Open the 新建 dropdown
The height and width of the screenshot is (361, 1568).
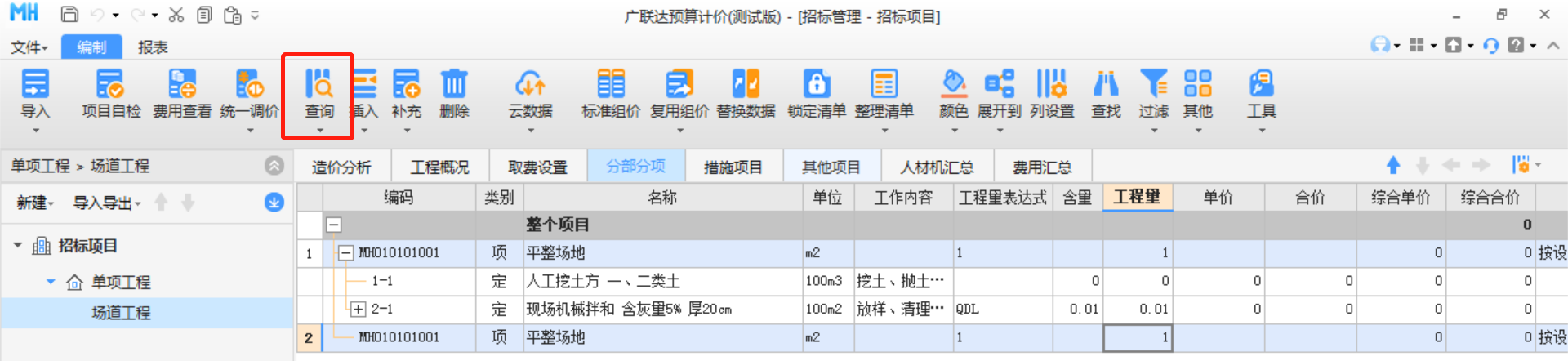click(35, 203)
